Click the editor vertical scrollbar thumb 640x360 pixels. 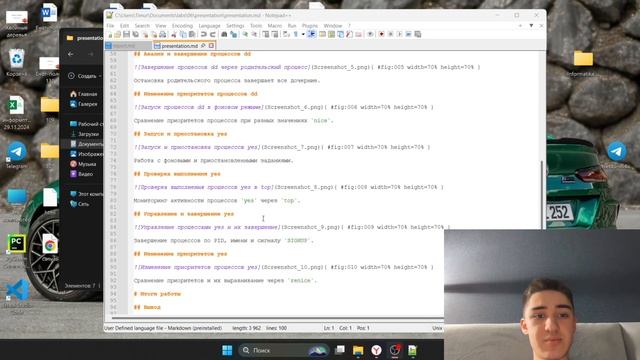coord(542,195)
